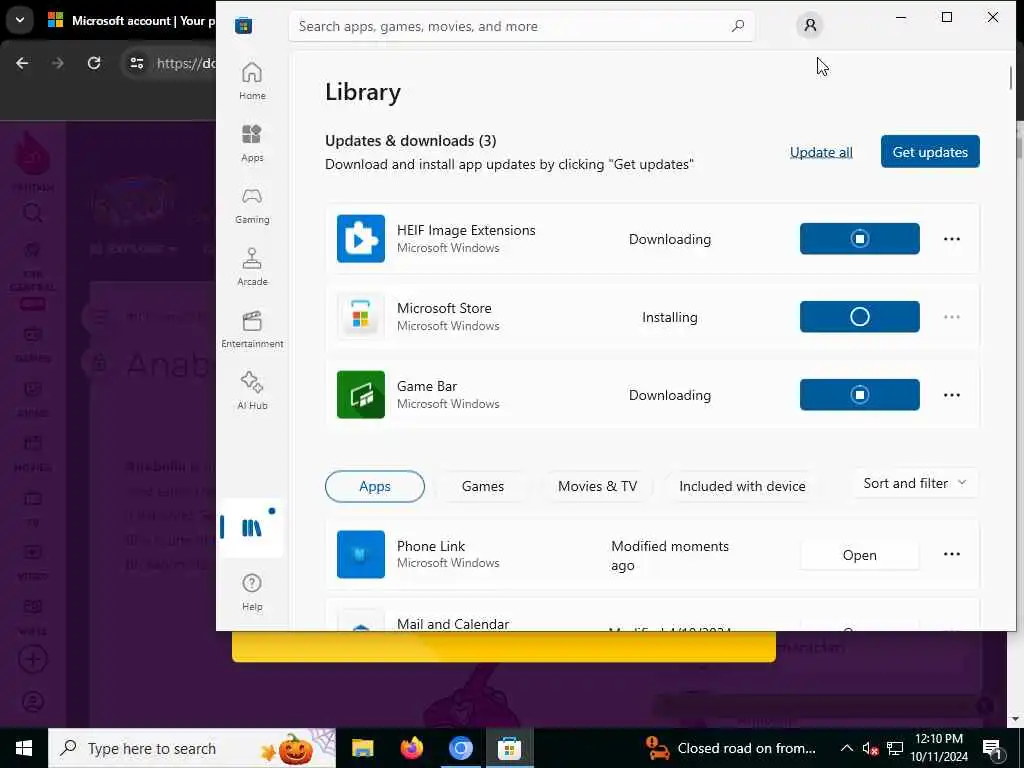Go to Home in the Store sidebar

point(252,81)
